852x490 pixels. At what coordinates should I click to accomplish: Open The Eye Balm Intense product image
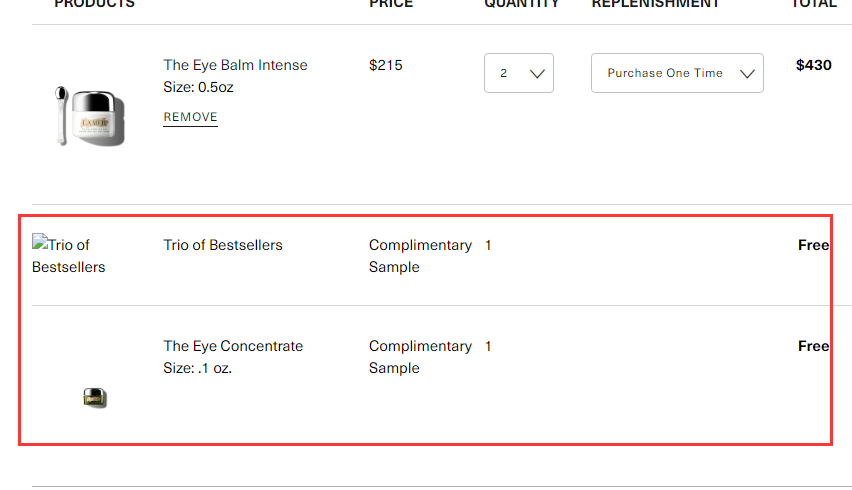tap(90, 116)
